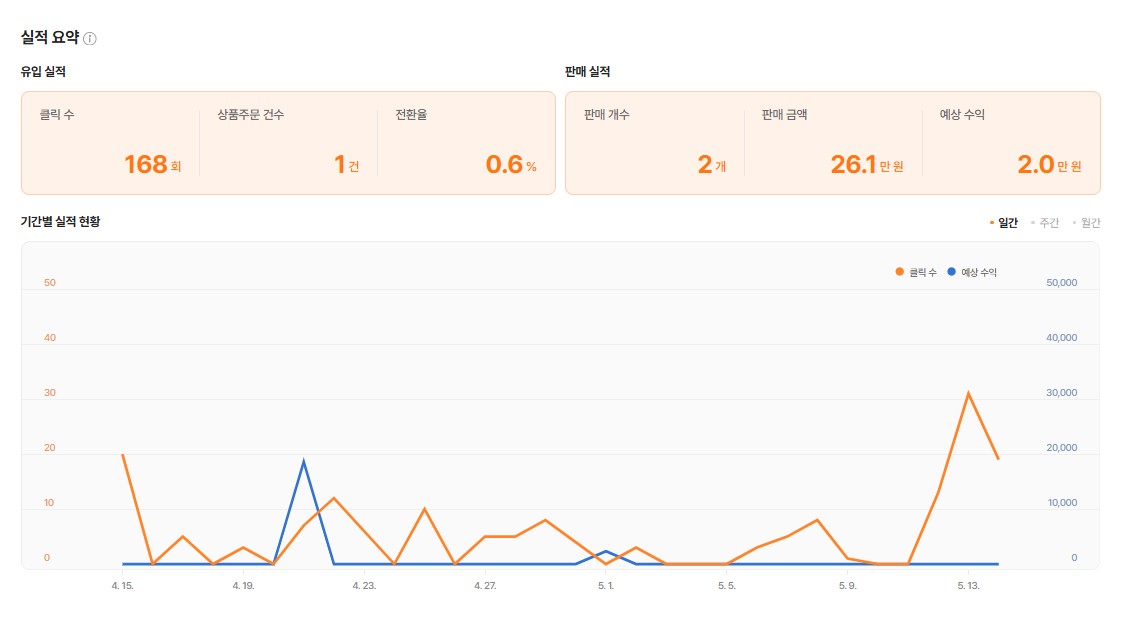The image size is (1133, 622).
Task: Click the orange peak near 5. 13.
Action: [x=968, y=393]
